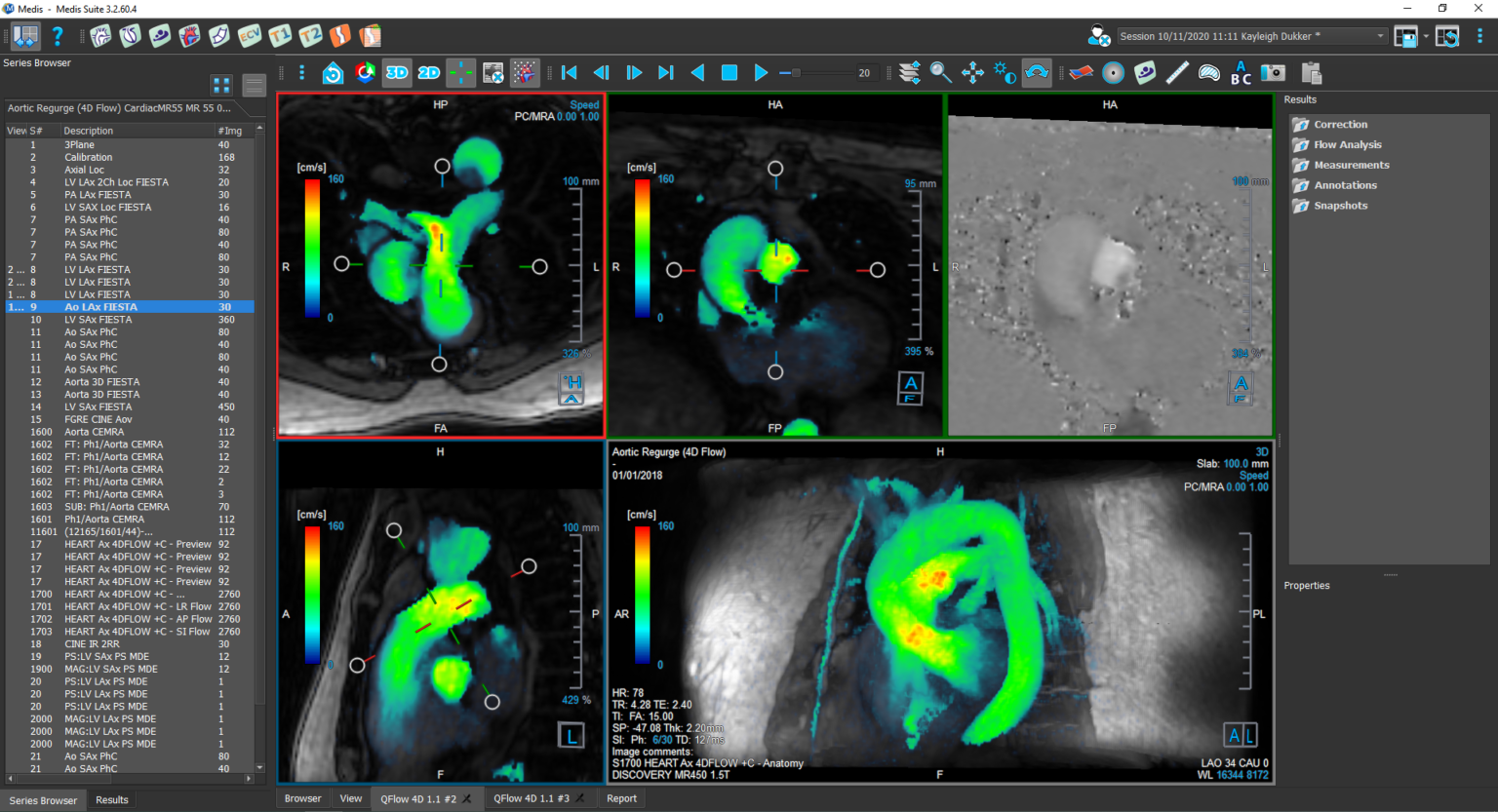
Task: Switch to 2D viewing mode
Action: coord(427,72)
